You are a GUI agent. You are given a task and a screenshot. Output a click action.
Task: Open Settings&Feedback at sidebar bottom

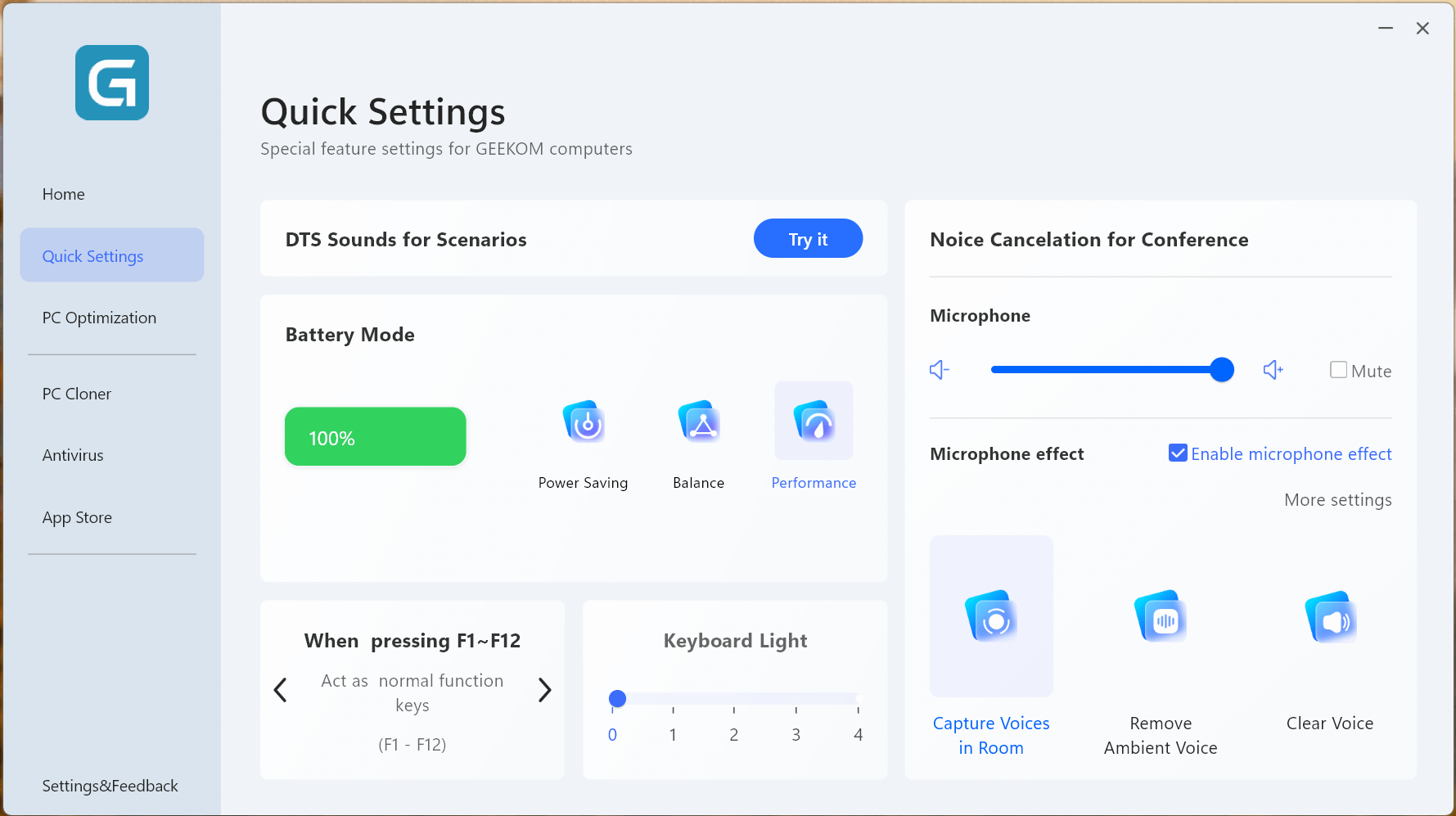[x=110, y=786]
